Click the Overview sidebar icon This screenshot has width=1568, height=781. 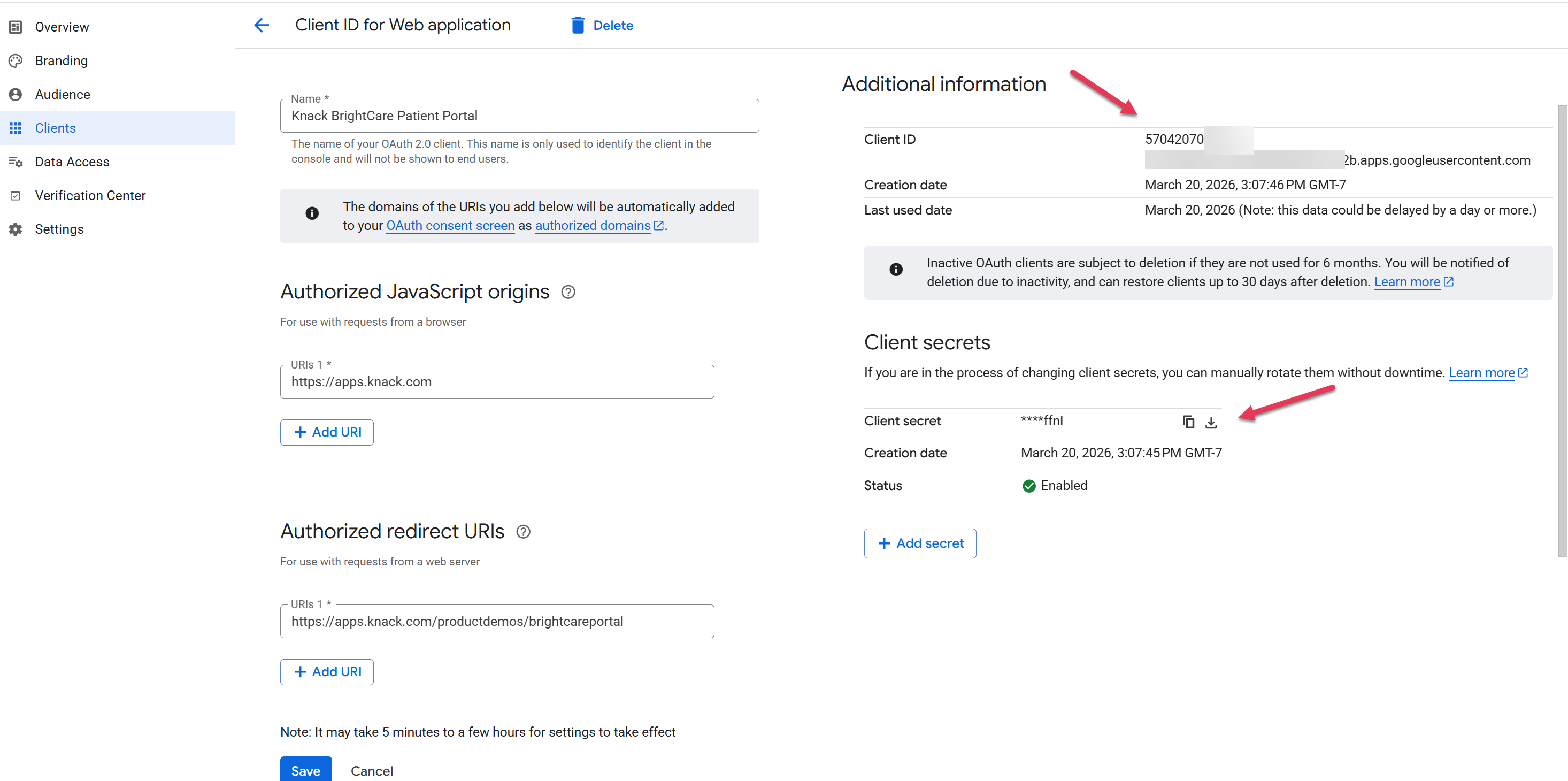(x=16, y=27)
